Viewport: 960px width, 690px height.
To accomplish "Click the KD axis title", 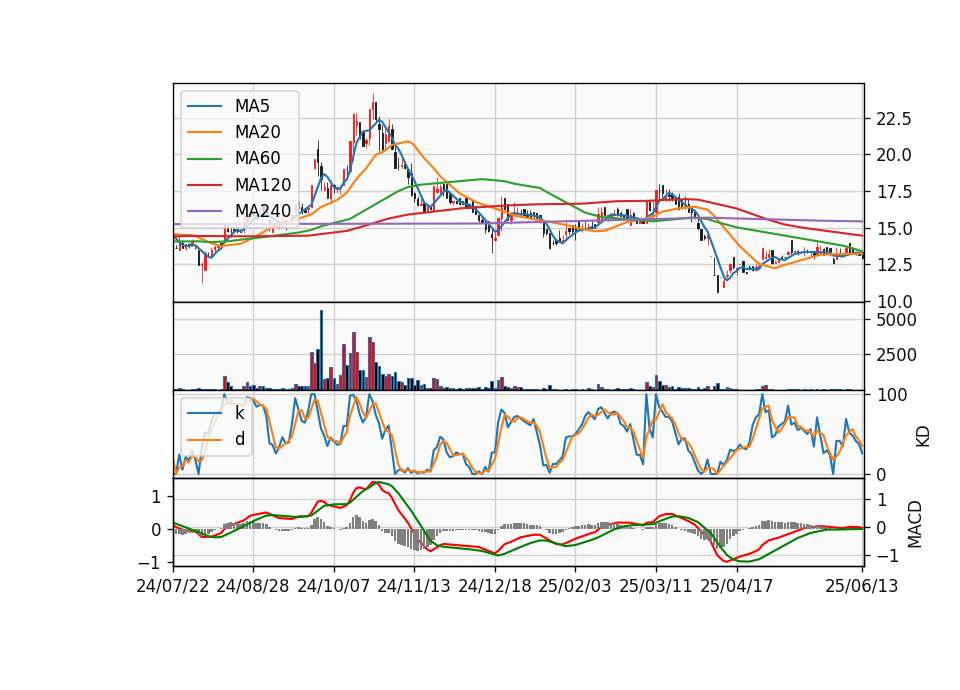I will 923,437.
